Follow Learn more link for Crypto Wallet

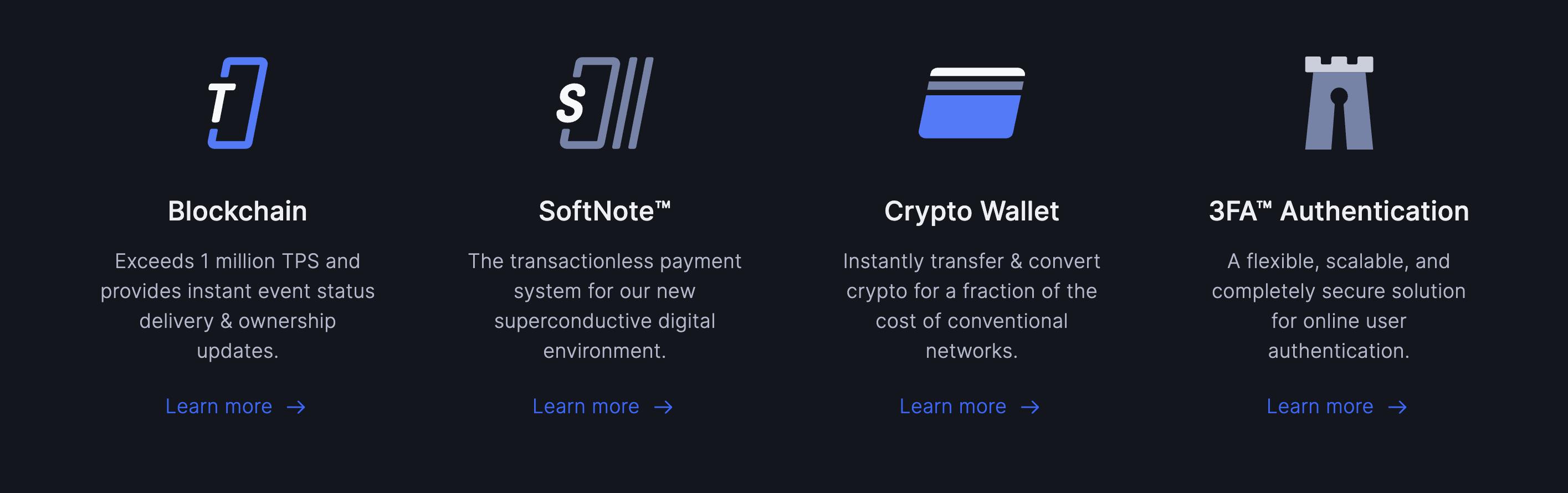pyautogui.click(x=970, y=406)
